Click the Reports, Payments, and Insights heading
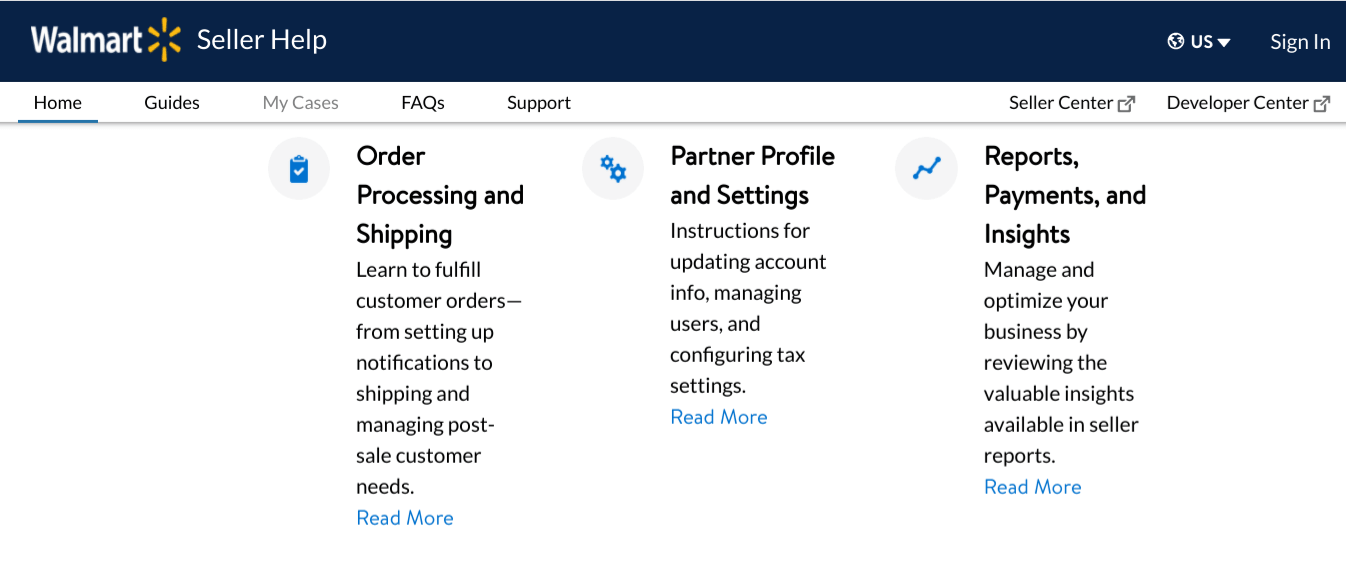The height and width of the screenshot is (568, 1346). pyautogui.click(x=1065, y=195)
